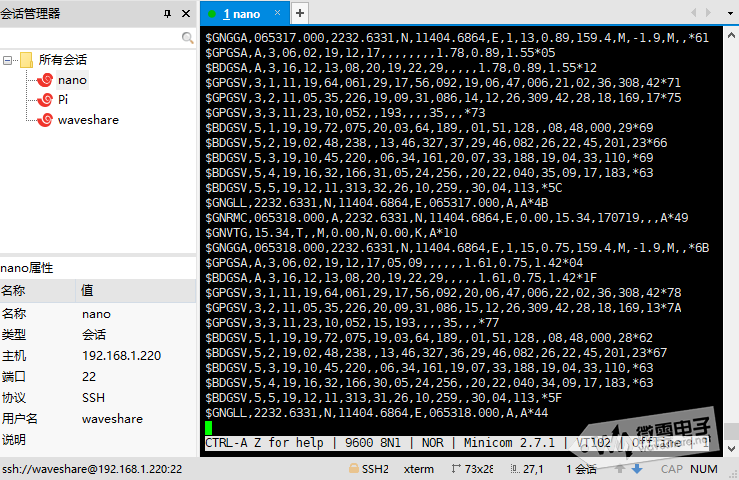Click the blue download arrow in status bar

coord(636,468)
